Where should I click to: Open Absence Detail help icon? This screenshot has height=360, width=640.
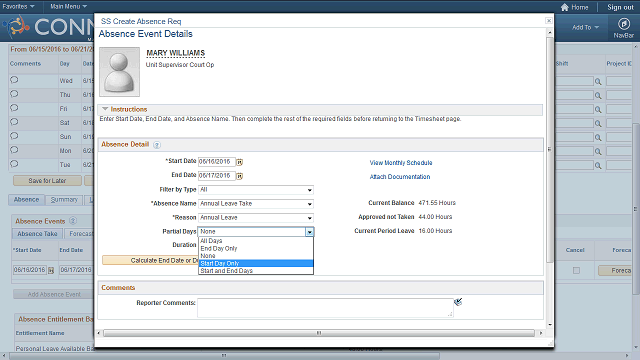click(157, 145)
